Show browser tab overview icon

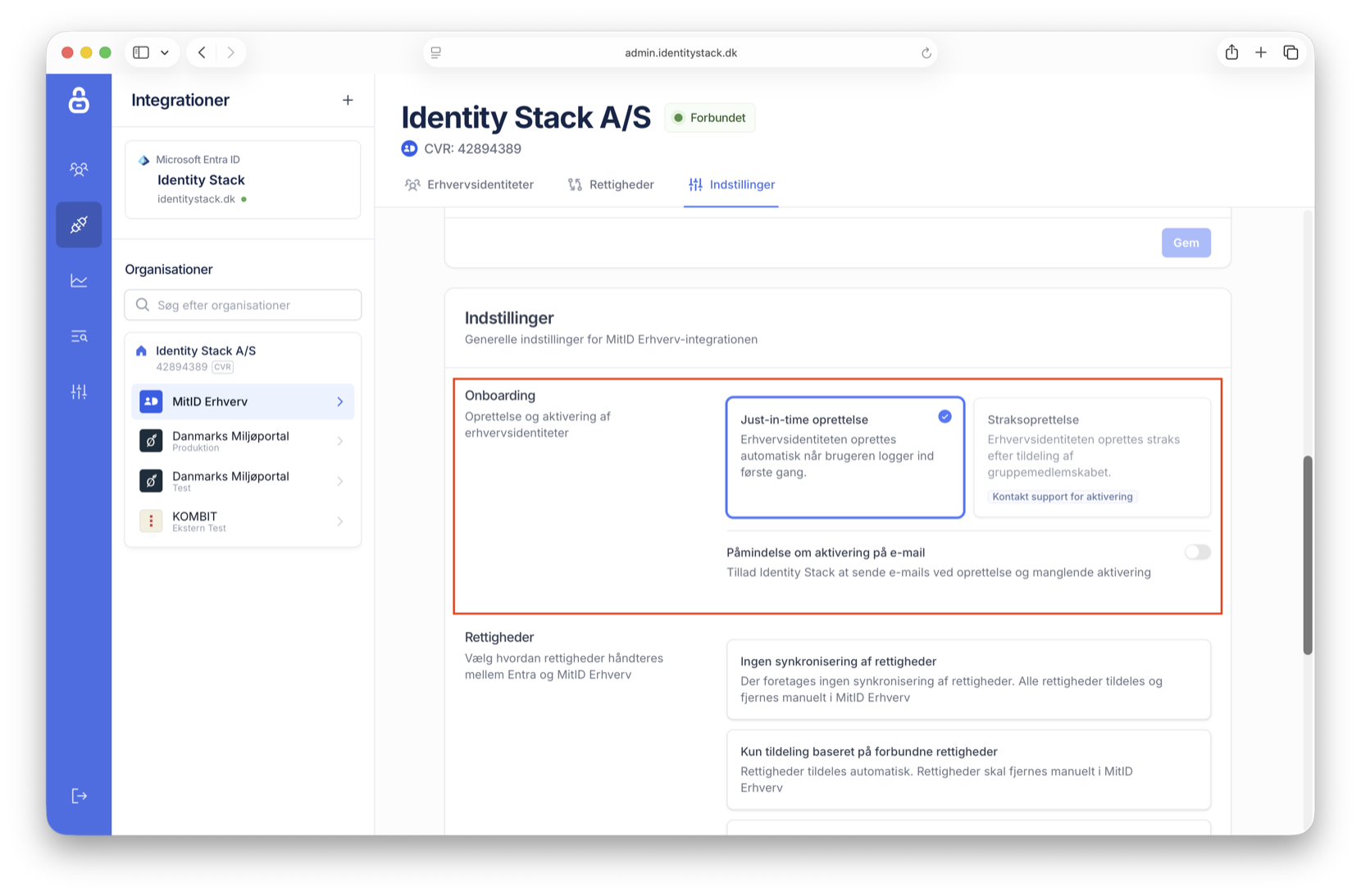[x=1290, y=52]
